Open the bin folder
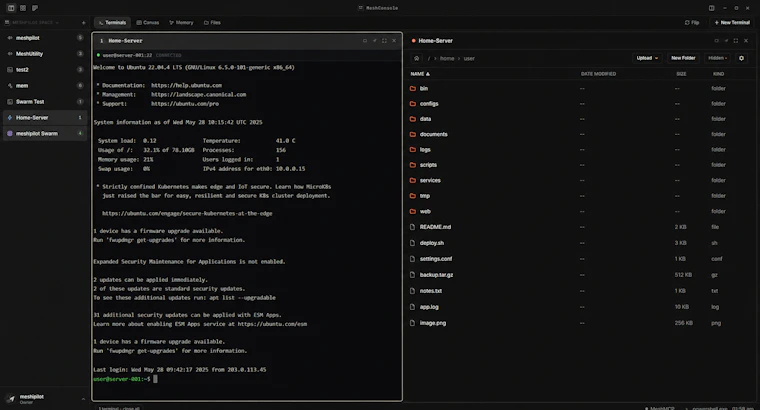The width and height of the screenshot is (760, 410). click(581, 89)
